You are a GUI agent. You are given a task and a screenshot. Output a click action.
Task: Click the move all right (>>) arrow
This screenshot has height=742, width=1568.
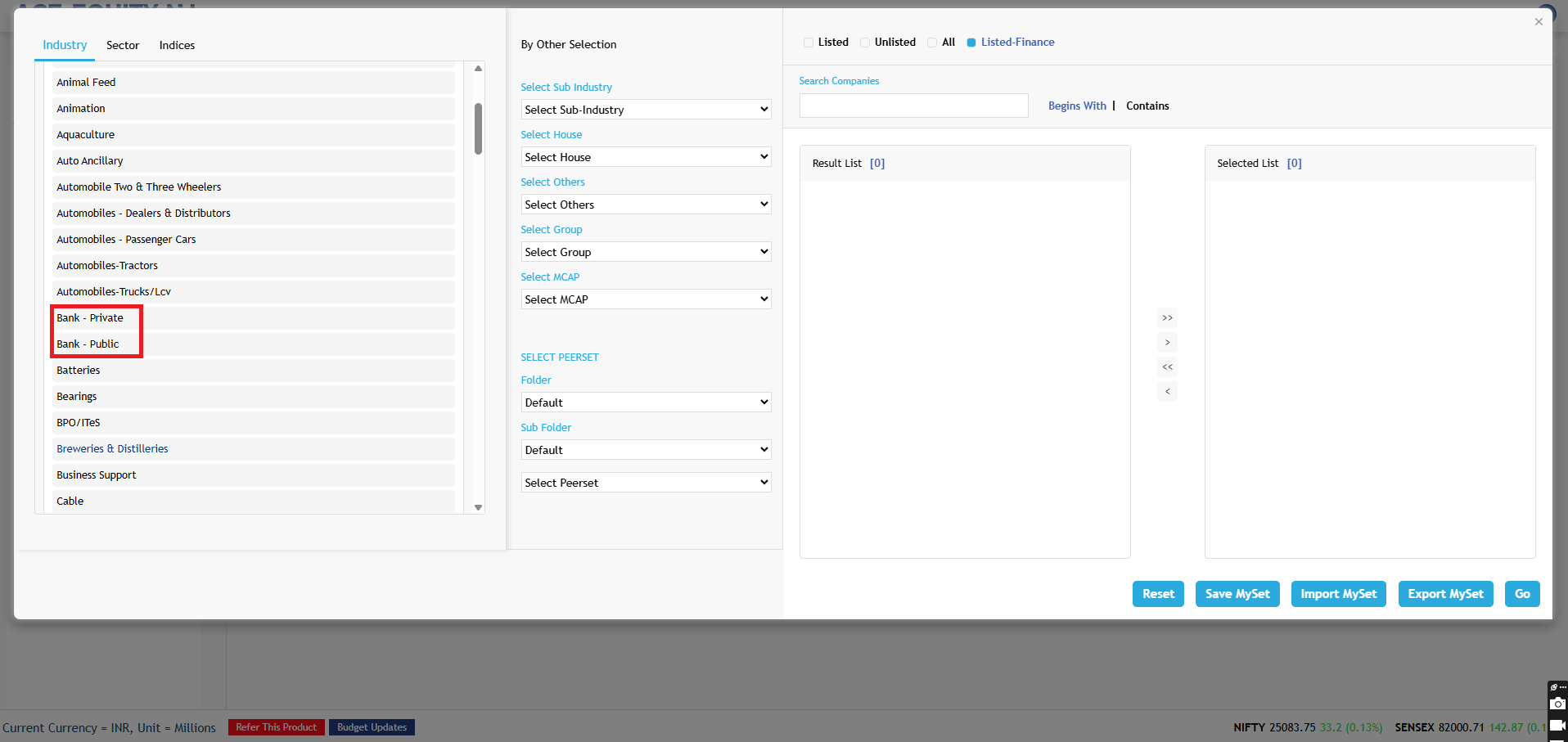point(1167,317)
